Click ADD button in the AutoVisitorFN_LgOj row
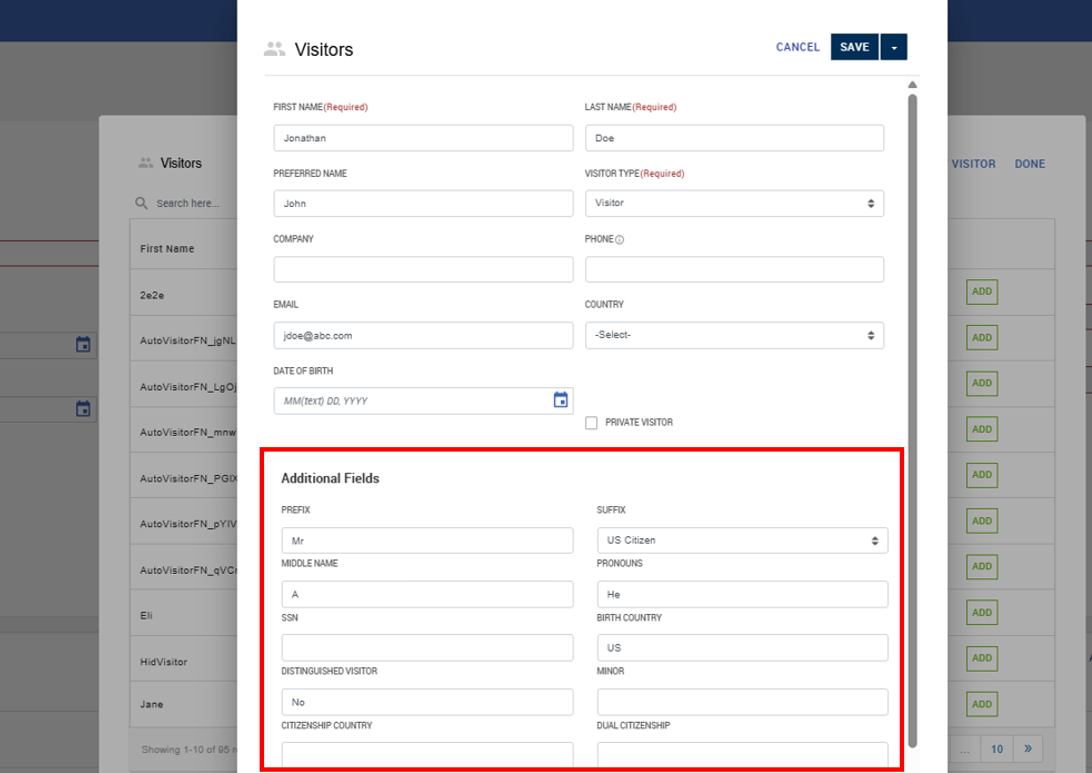This screenshot has width=1092, height=773. point(982,383)
